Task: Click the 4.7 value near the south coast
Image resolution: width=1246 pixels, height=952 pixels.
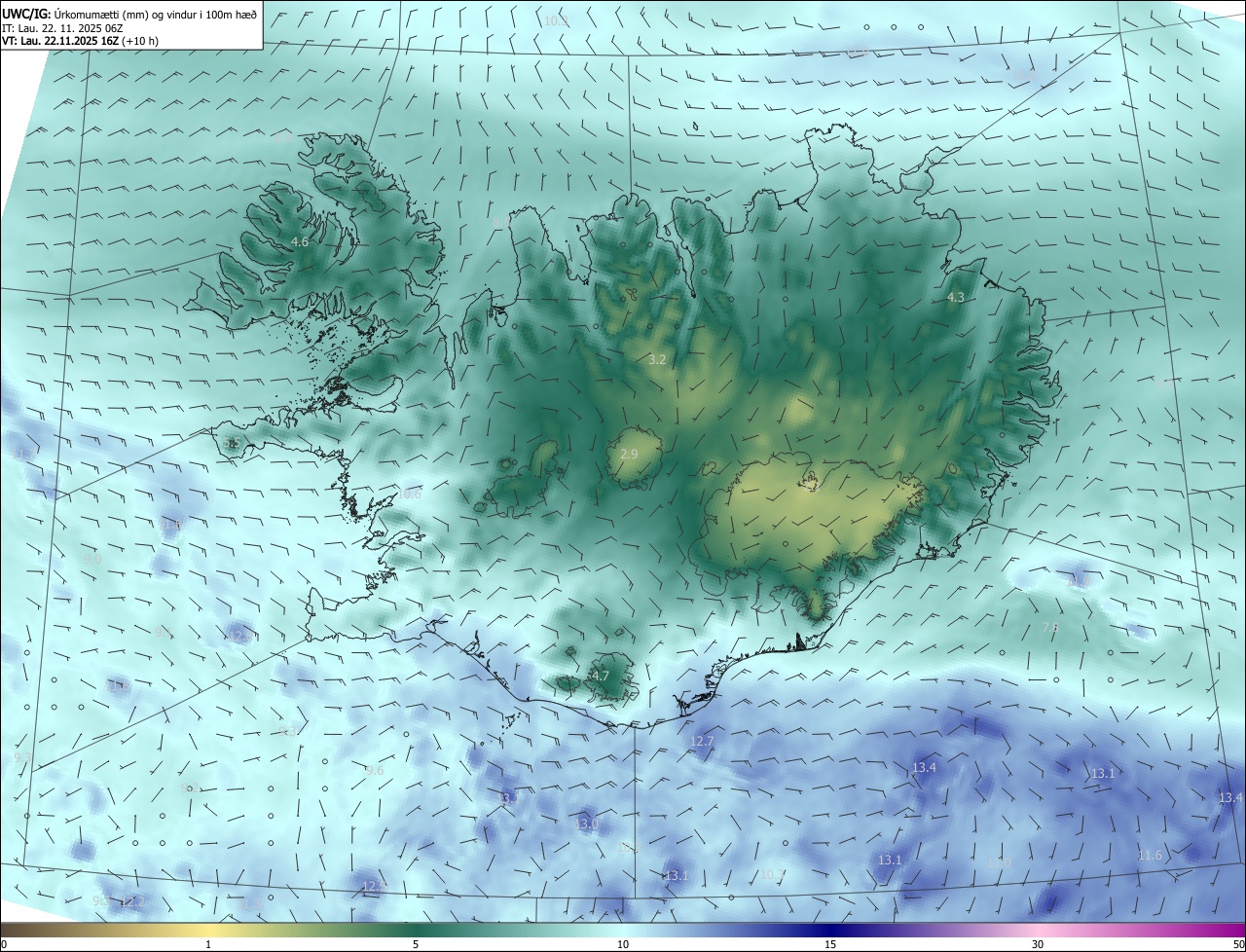Action: [x=601, y=676]
